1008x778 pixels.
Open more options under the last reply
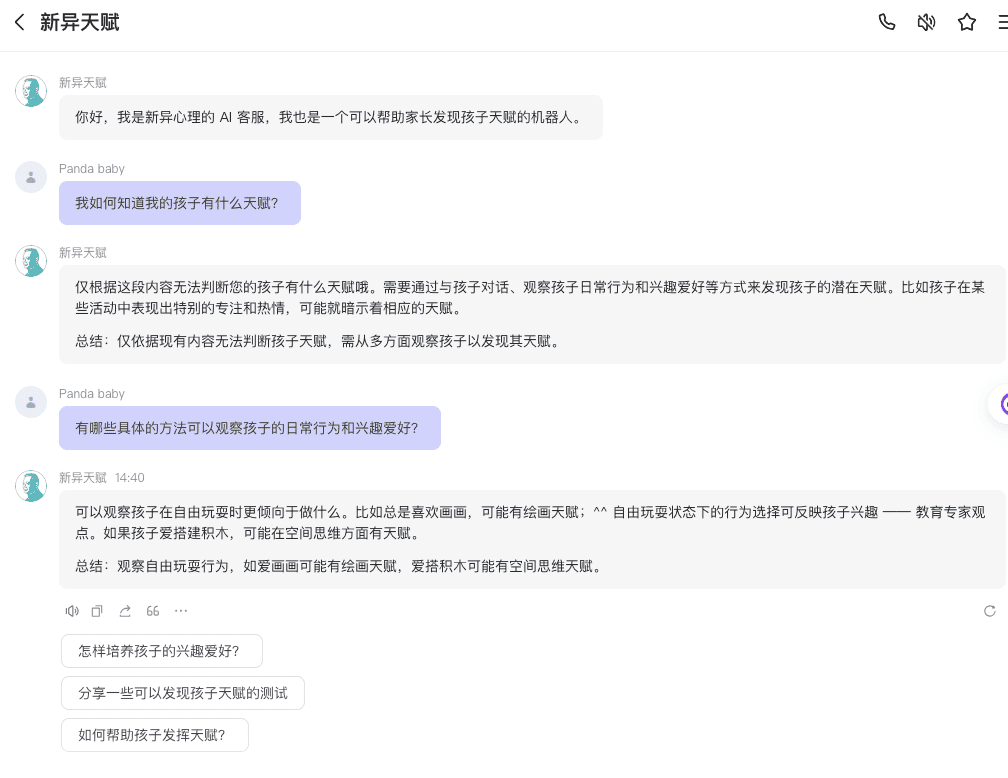tap(181, 611)
